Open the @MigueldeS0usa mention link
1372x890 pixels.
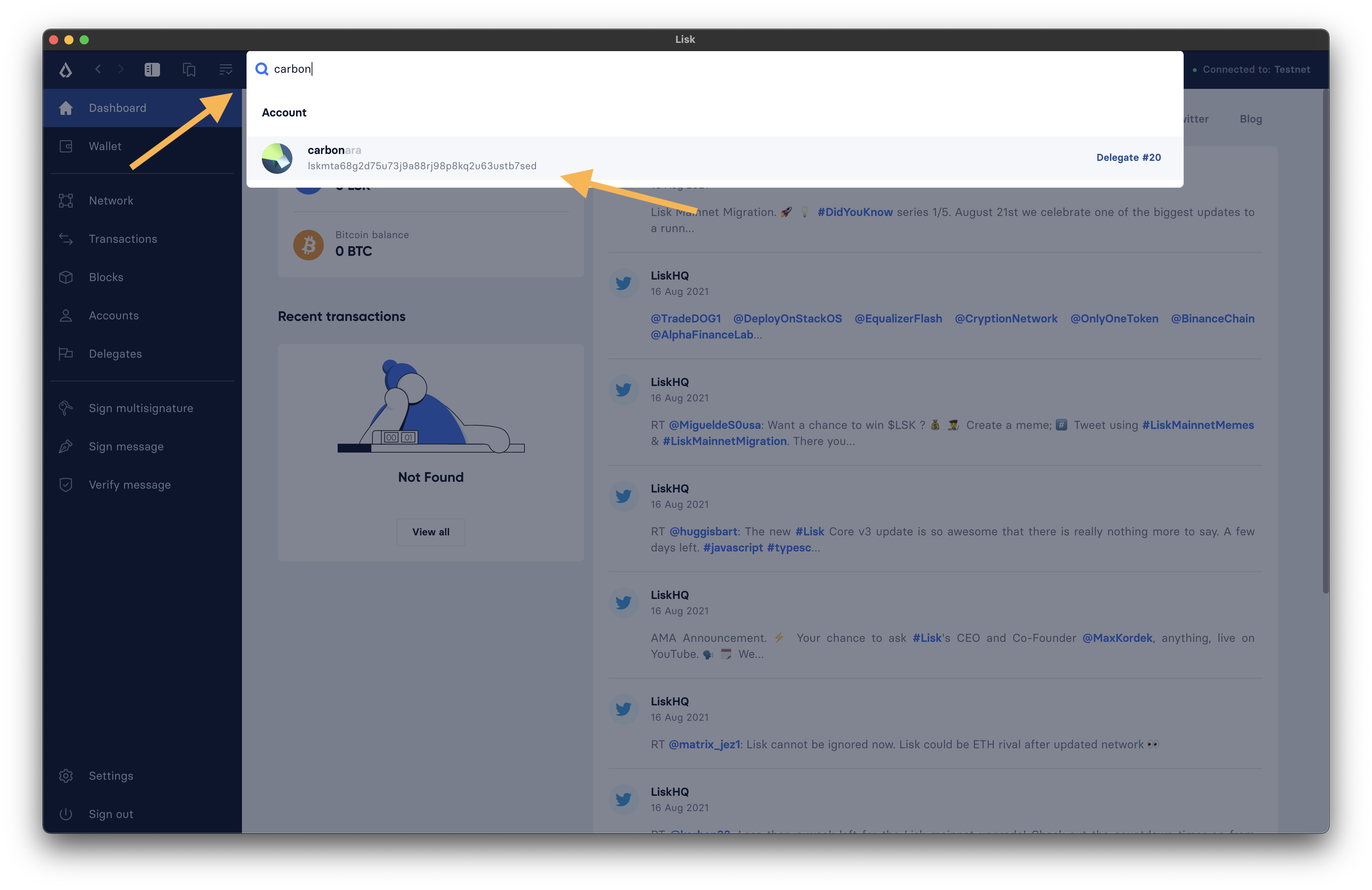[x=715, y=425]
